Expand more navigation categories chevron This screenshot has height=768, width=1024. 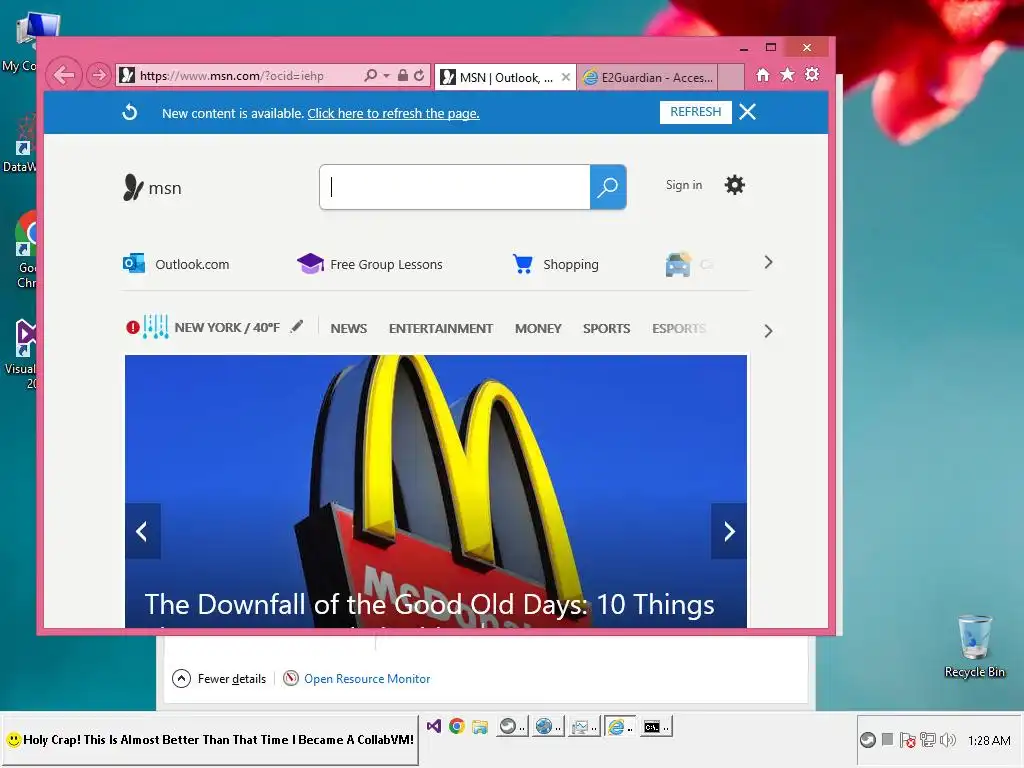pyautogui.click(x=768, y=331)
